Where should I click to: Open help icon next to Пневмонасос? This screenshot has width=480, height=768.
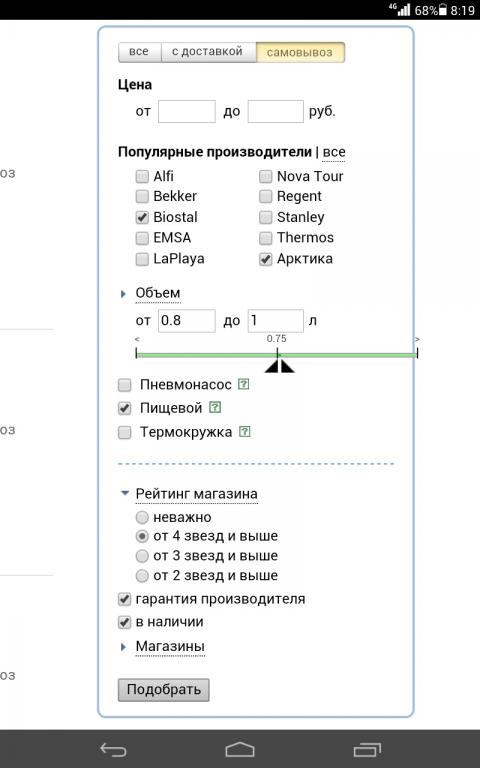point(243,384)
